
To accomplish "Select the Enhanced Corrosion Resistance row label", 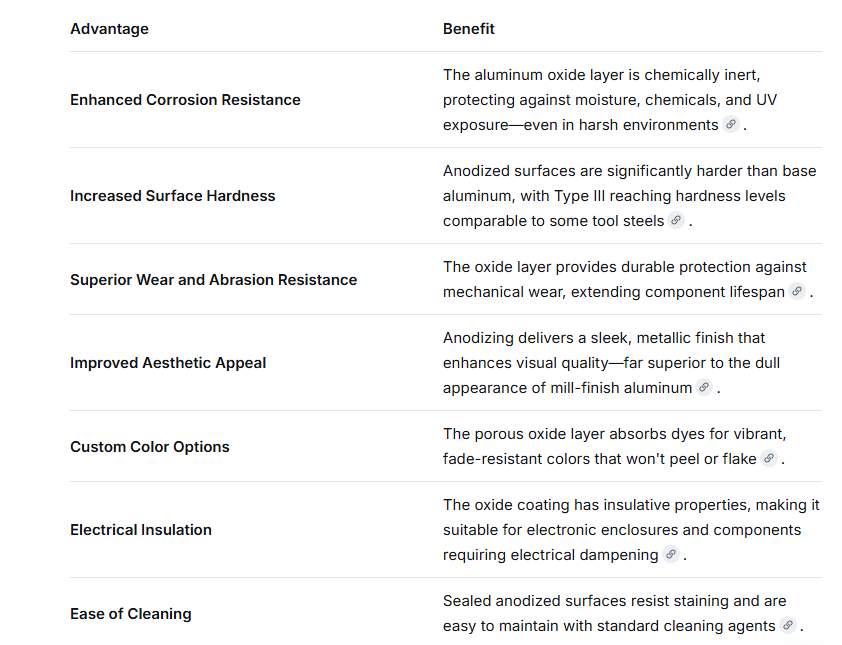I will coord(185,100).
